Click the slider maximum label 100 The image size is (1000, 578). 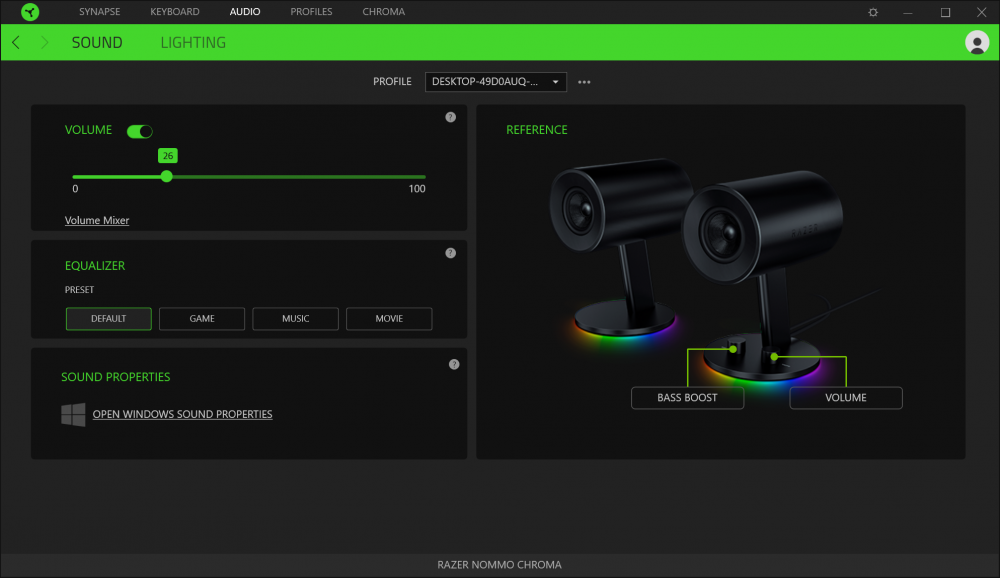[x=417, y=189]
